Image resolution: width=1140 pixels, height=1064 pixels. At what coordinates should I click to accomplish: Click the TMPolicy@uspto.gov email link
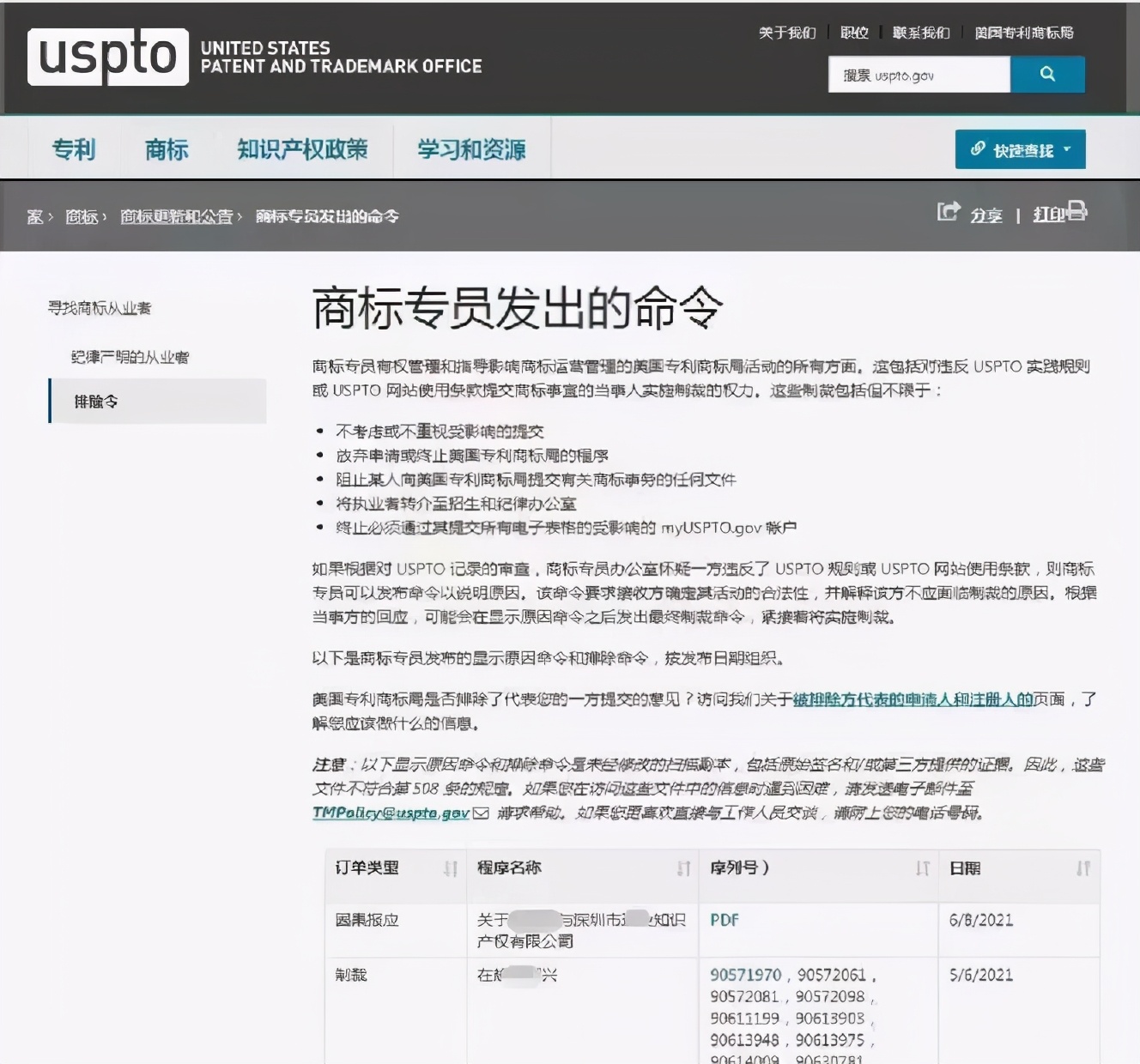coord(391,813)
